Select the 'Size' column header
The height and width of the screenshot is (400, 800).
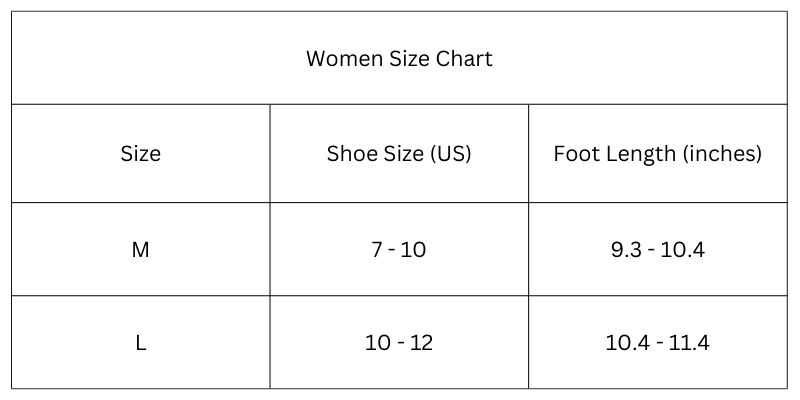(x=140, y=154)
